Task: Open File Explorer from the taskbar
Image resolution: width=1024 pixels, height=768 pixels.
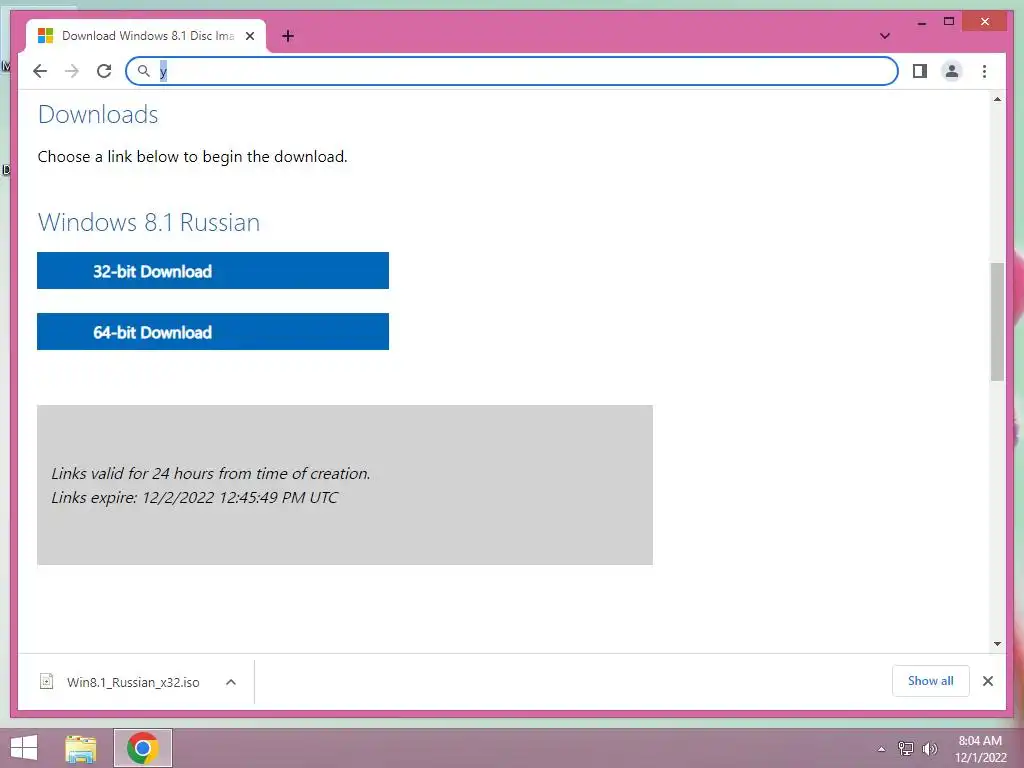Action: click(81, 748)
